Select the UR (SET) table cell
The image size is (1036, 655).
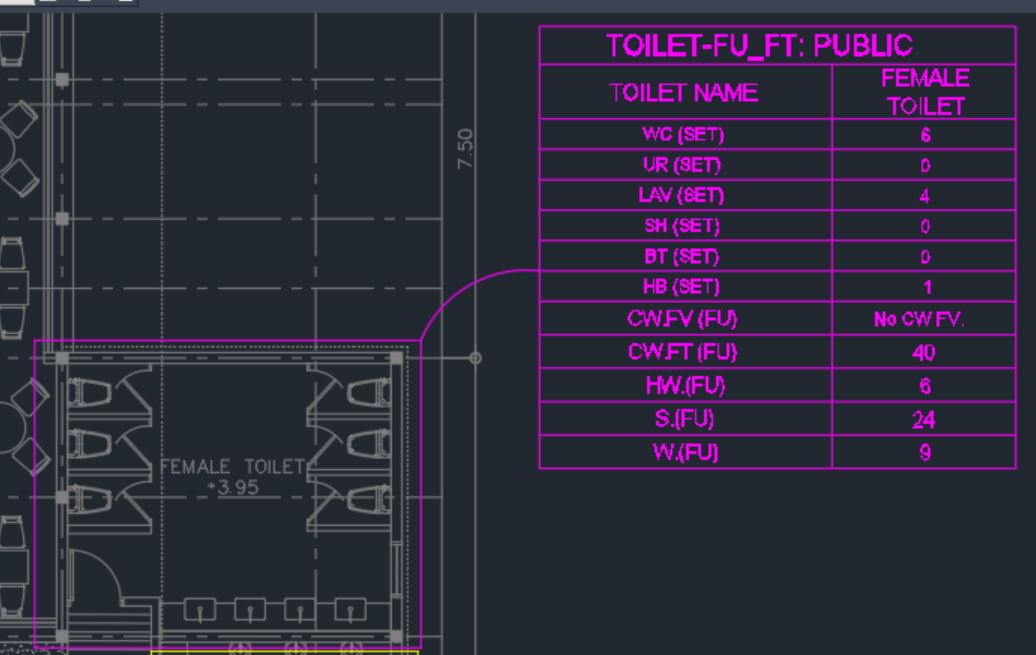pyautogui.click(x=685, y=165)
